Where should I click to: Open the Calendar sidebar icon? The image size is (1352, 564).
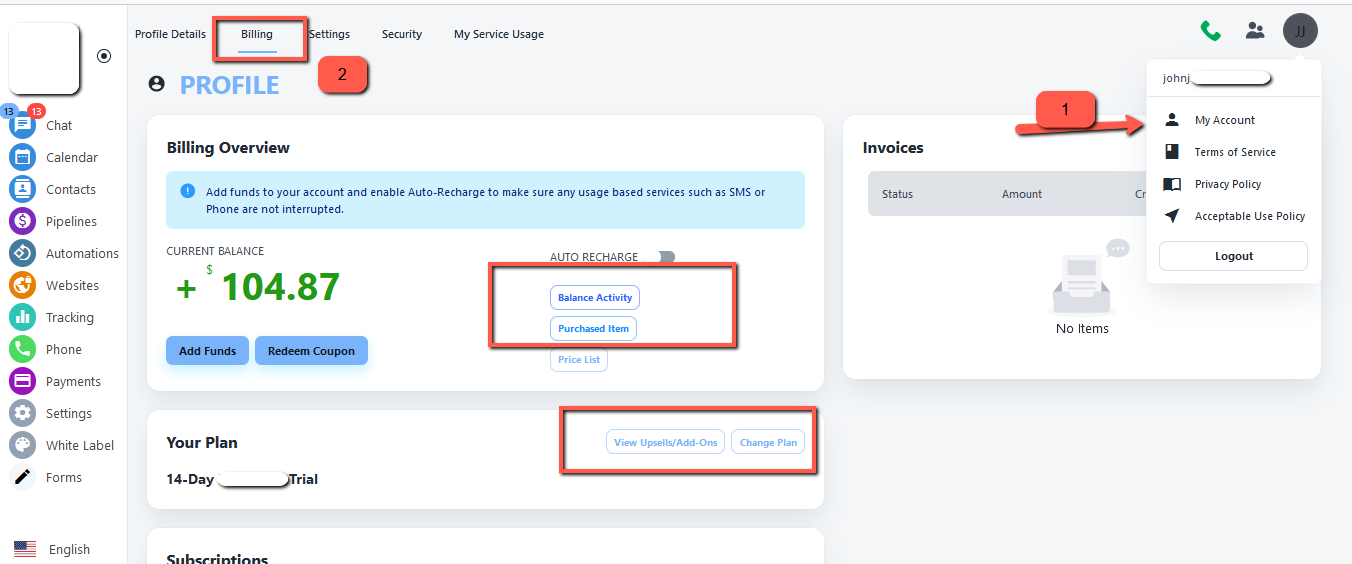coord(23,157)
